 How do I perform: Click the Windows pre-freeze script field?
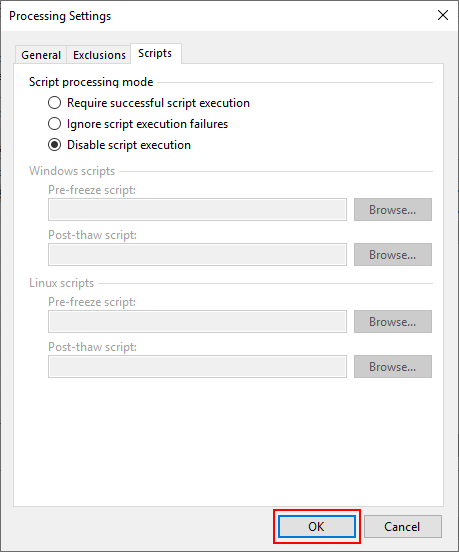point(197,209)
